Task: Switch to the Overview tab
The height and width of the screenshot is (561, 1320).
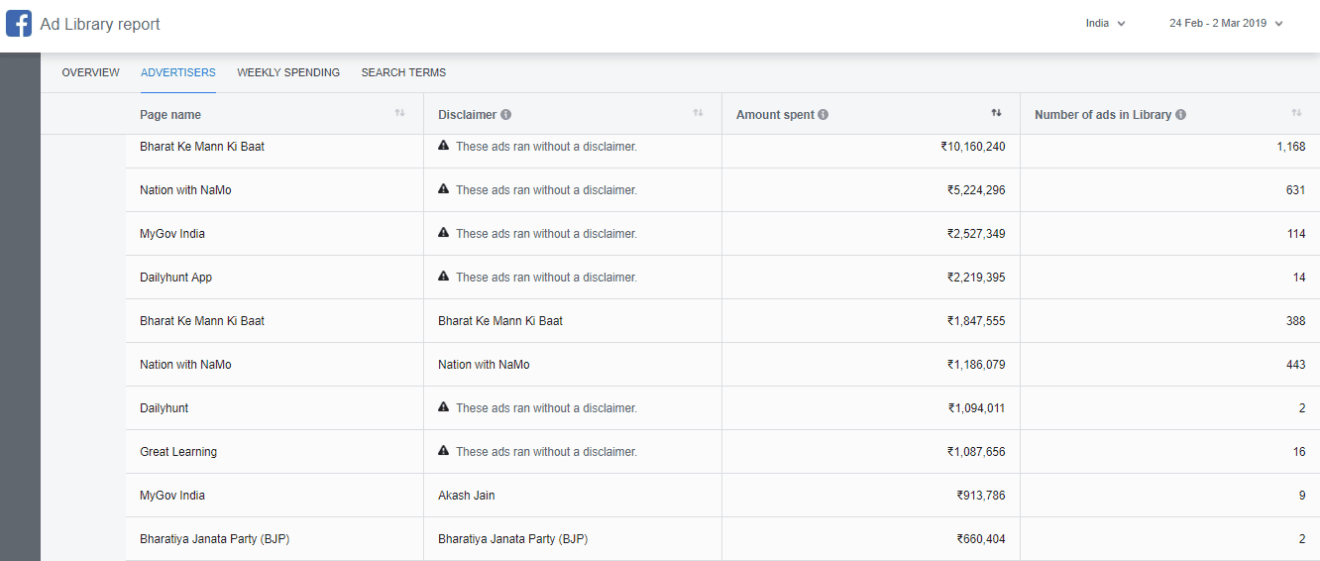Action: (x=91, y=73)
